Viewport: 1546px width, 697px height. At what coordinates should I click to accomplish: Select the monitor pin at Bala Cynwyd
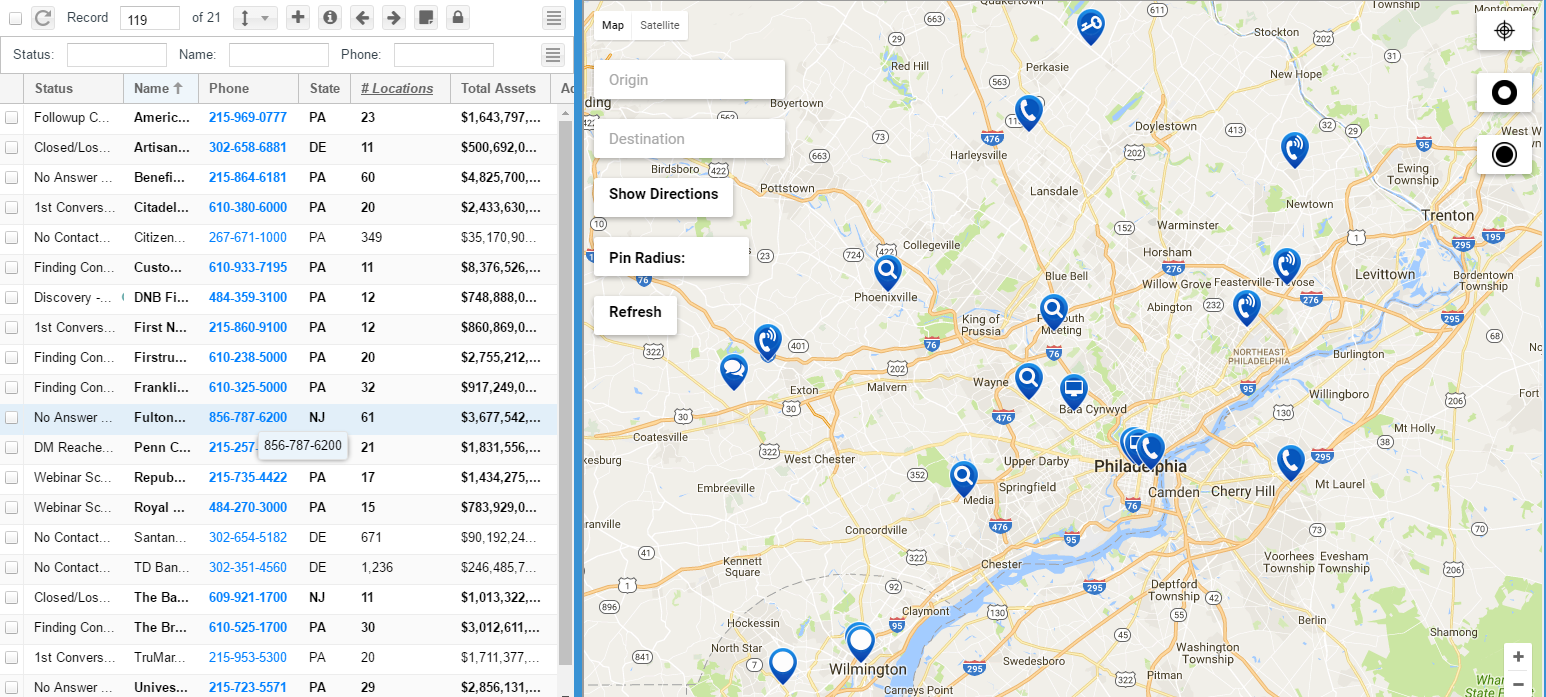click(1073, 392)
